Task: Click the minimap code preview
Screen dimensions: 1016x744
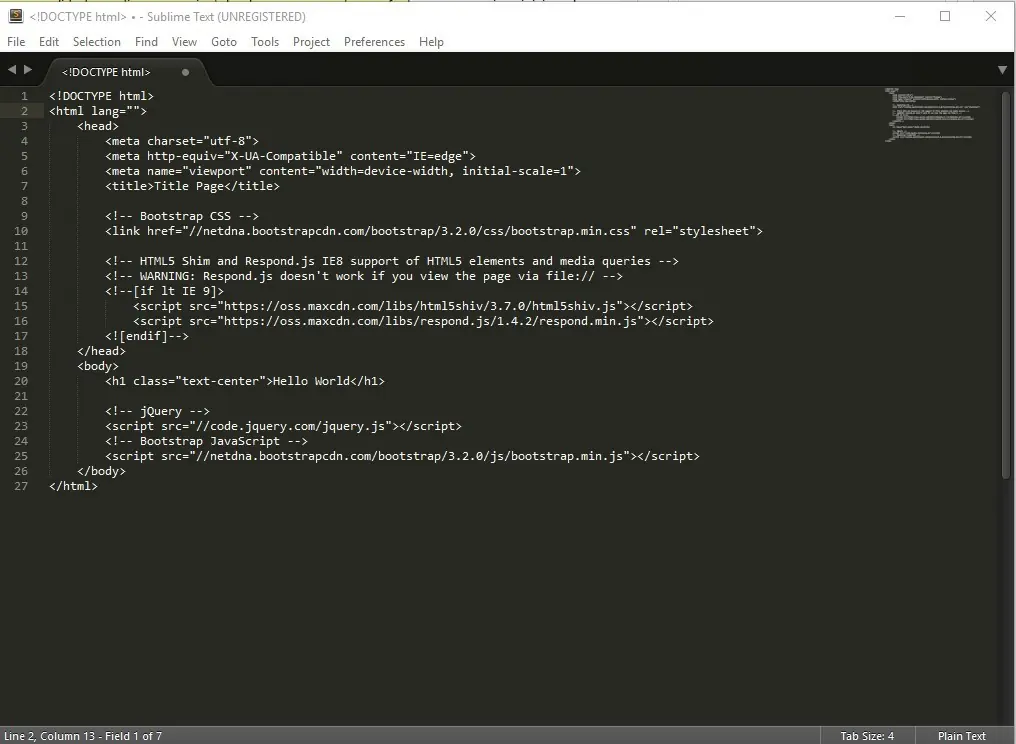Action: [x=932, y=115]
